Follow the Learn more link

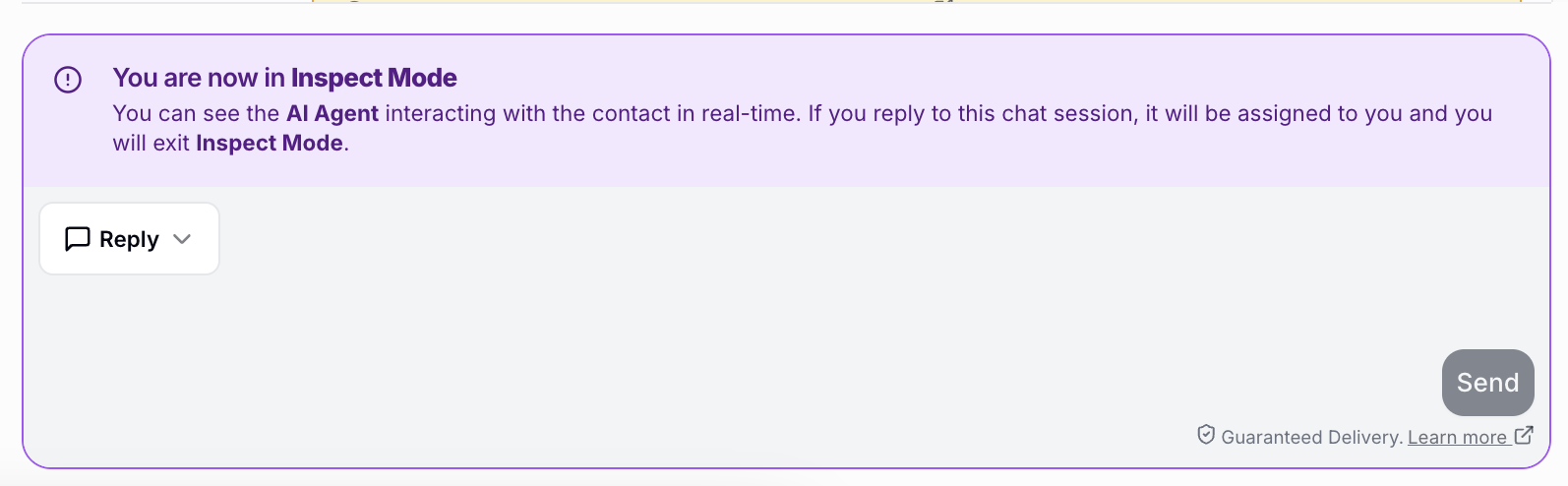point(1457,437)
